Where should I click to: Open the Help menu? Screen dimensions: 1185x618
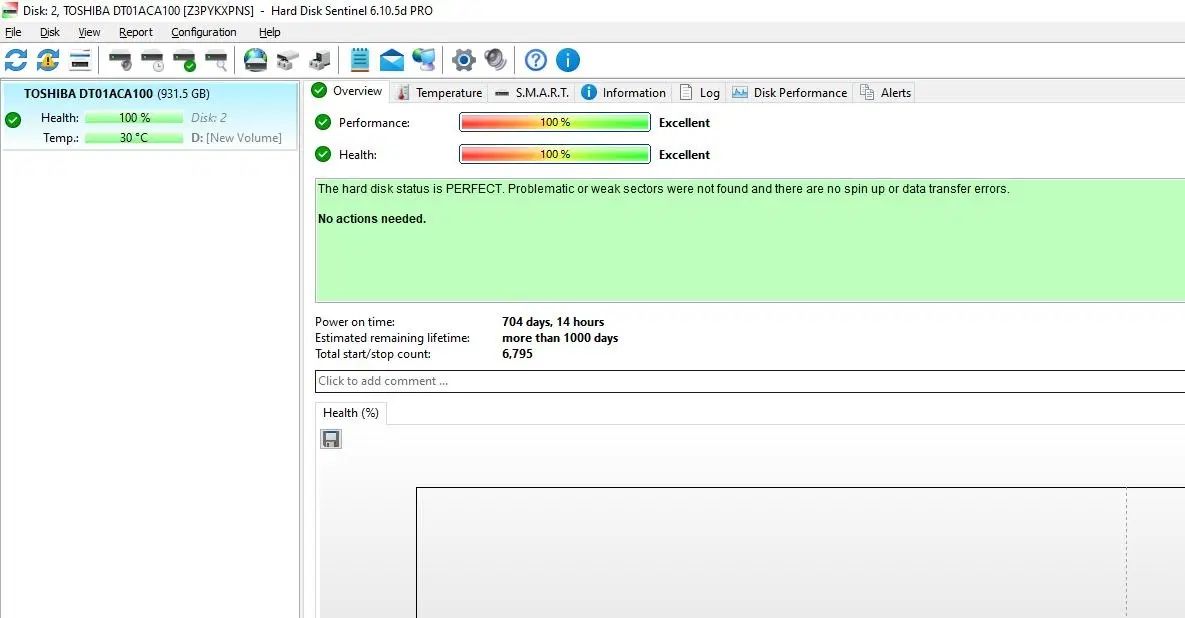coord(270,32)
